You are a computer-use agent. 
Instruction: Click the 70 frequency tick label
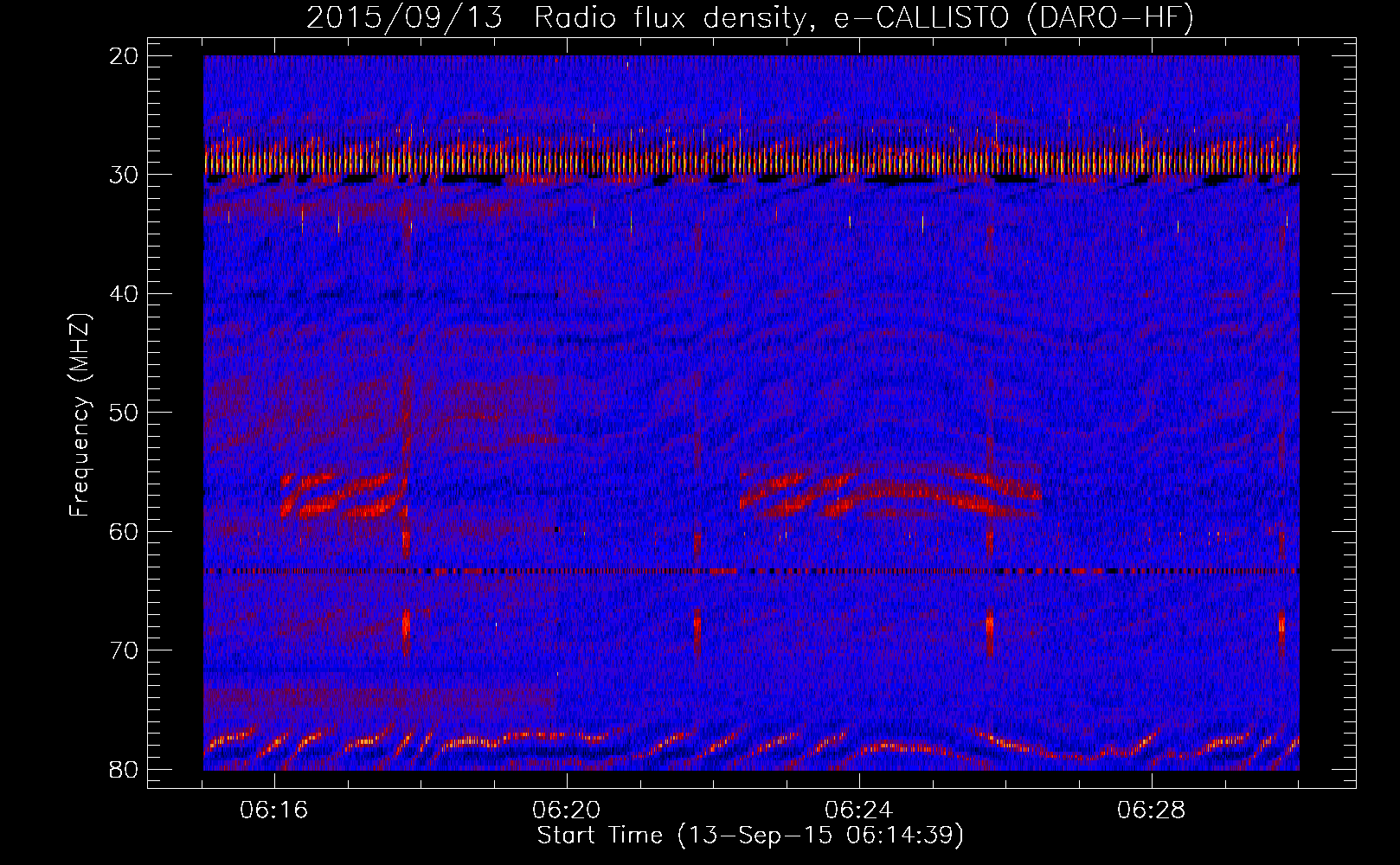(125, 650)
